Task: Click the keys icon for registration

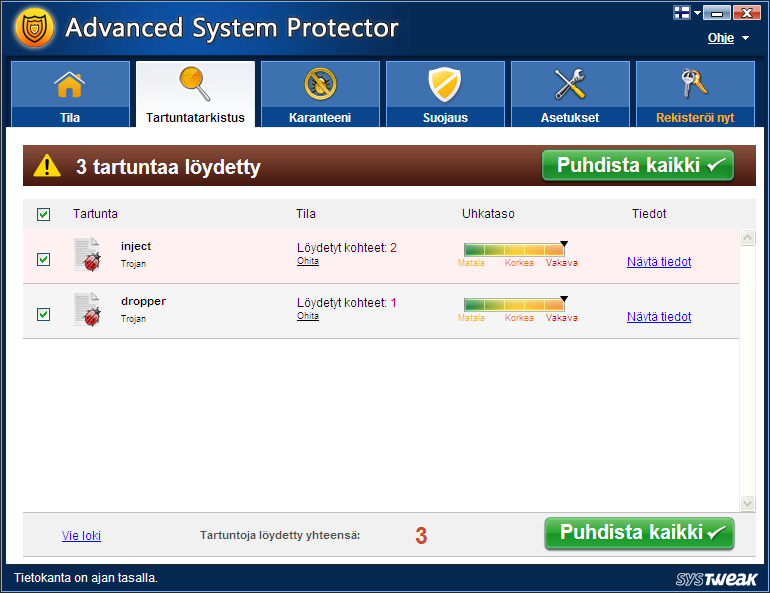Action: click(695, 83)
